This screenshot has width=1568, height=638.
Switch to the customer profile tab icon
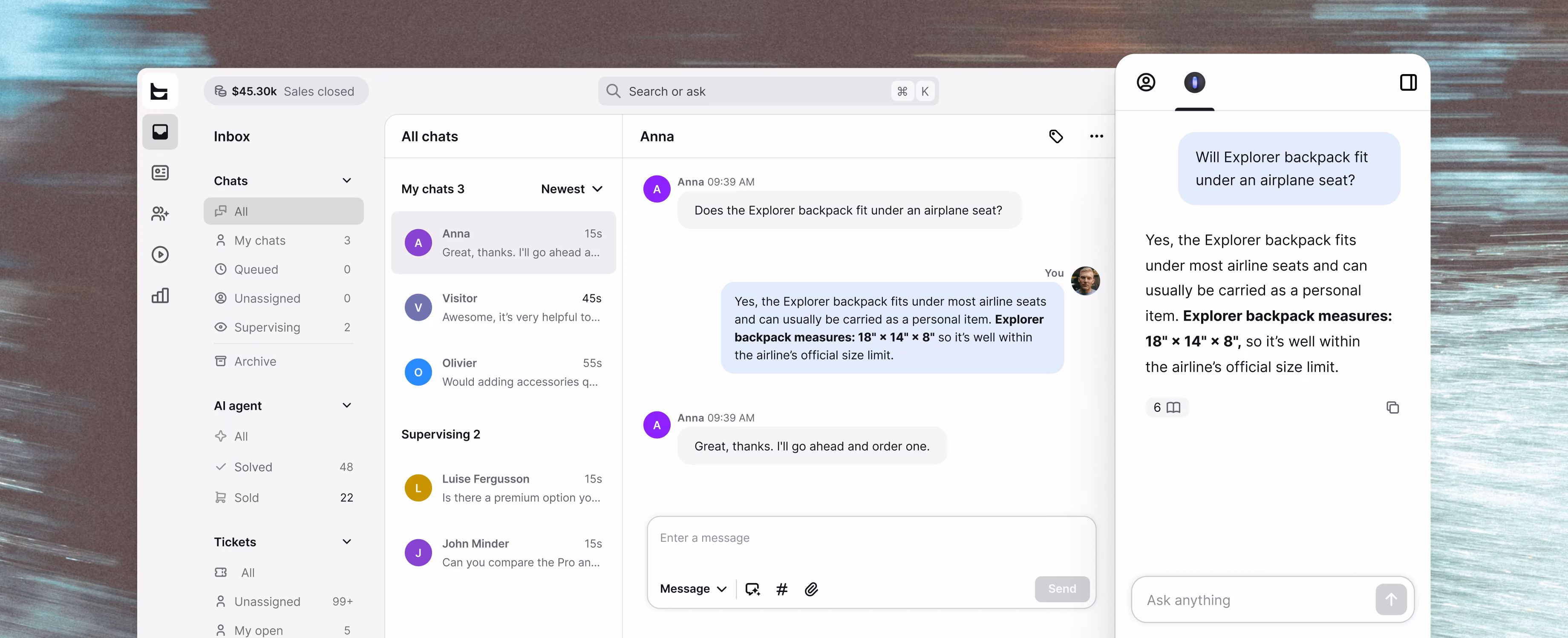(1146, 82)
